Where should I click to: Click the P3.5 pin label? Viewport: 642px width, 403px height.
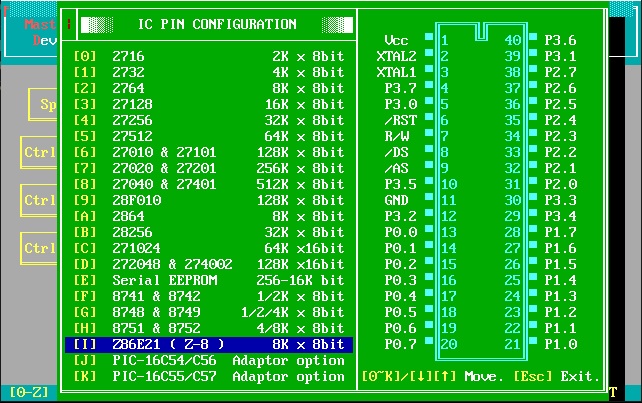(x=400, y=184)
